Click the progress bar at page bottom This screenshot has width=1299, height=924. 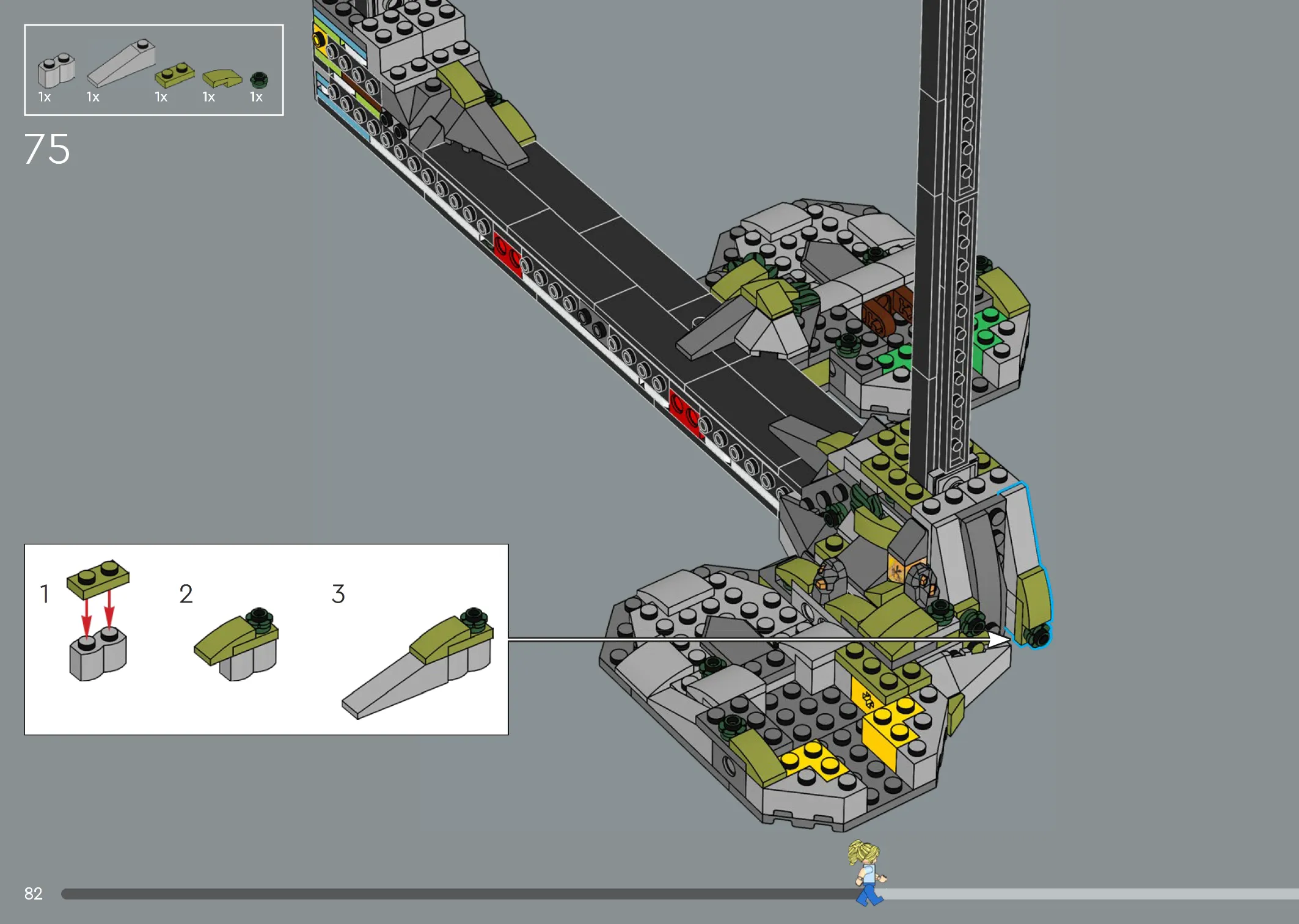(x=679, y=894)
